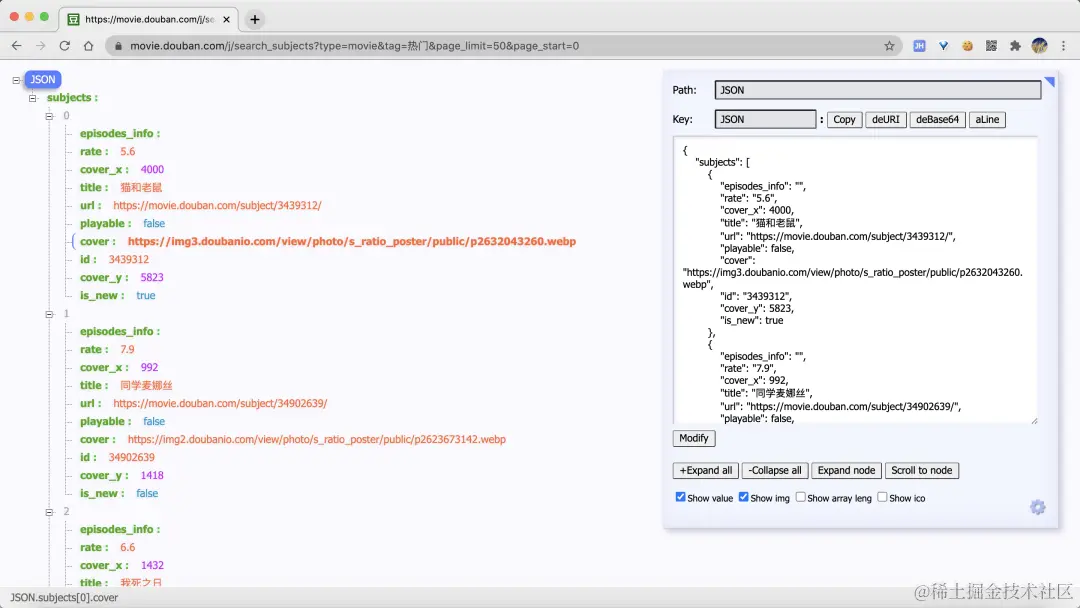Click the Copy button
Image resolution: width=1080 pixels, height=608 pixels.
pyautogui.click(x=844, y=119)
